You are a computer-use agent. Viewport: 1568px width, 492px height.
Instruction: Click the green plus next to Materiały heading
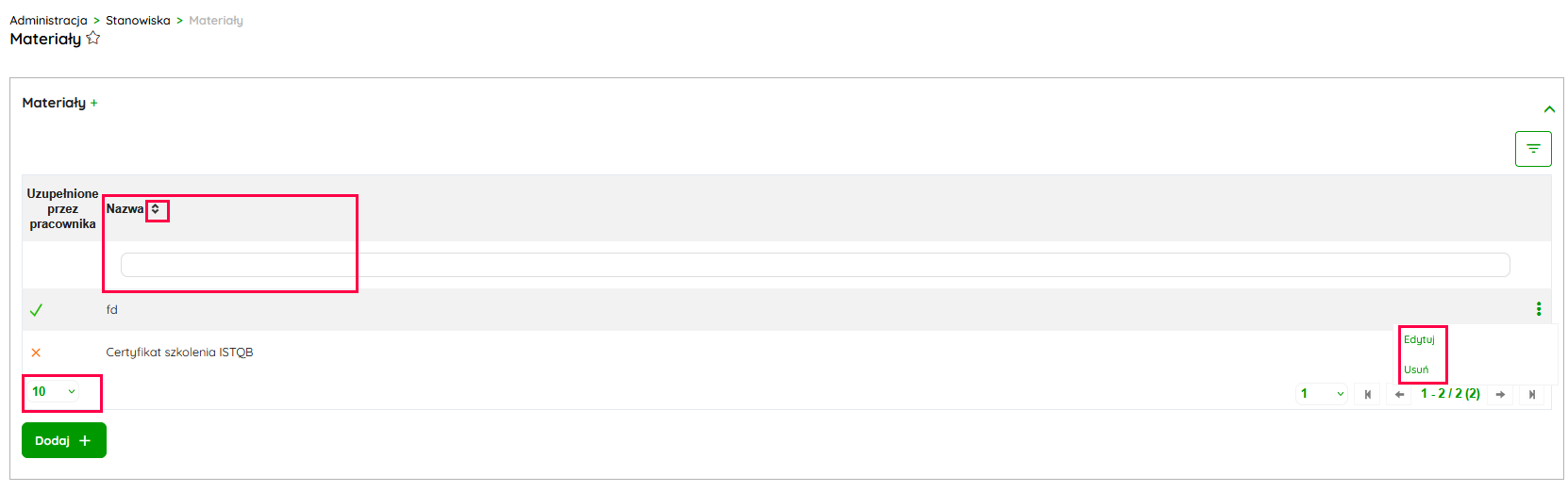(x=94, y=104)
